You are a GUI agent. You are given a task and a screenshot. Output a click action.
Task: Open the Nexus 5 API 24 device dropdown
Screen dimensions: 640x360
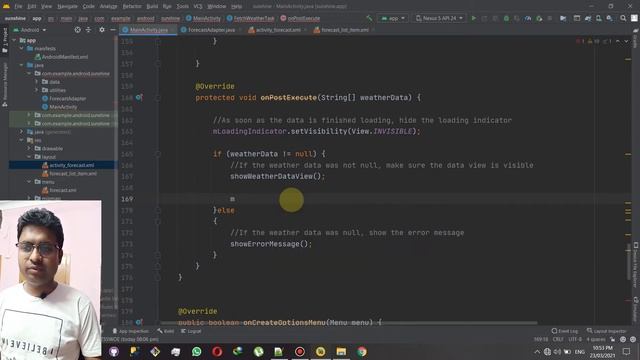tap(440, 18)
